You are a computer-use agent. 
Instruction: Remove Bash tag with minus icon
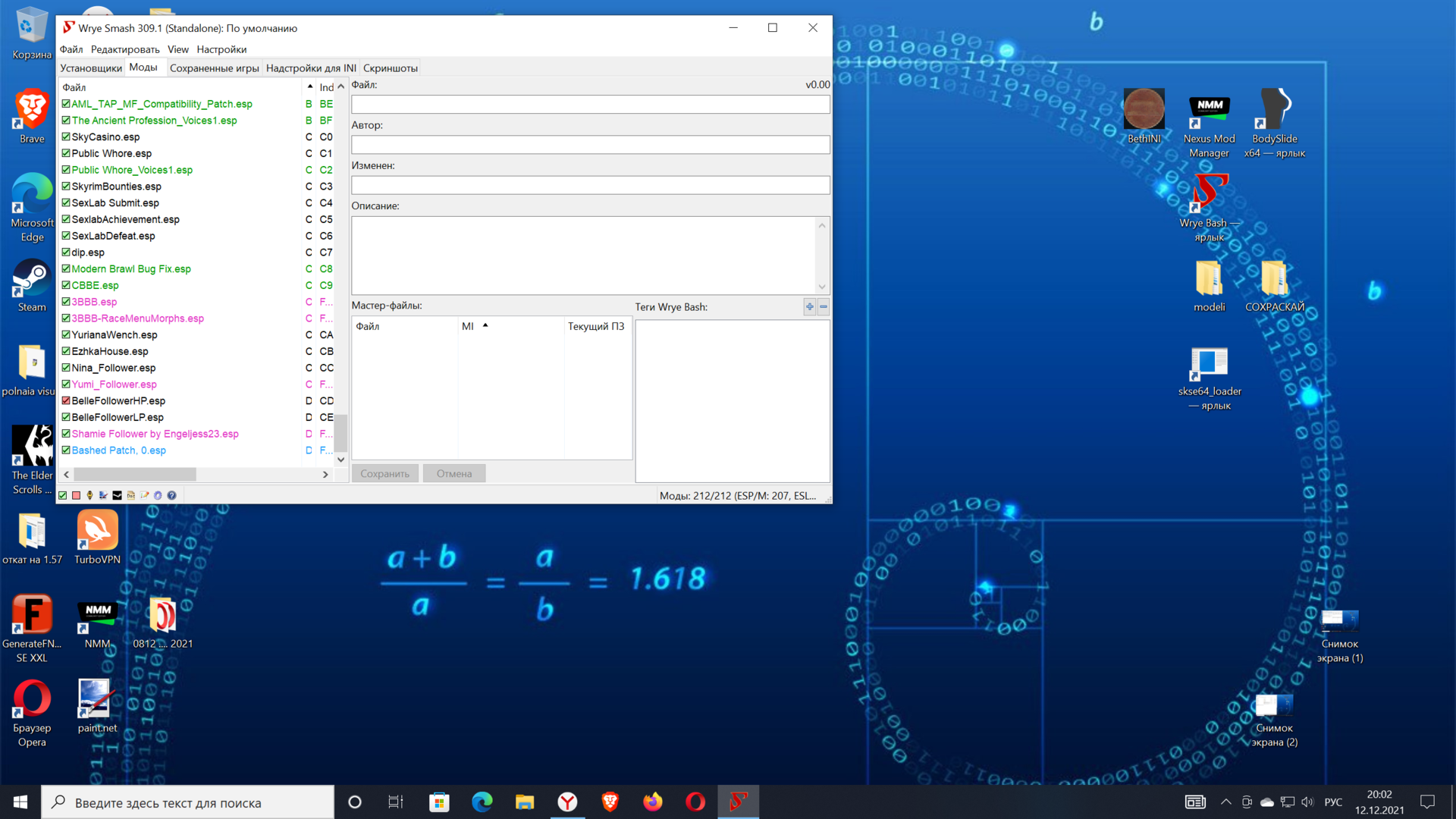824,306
